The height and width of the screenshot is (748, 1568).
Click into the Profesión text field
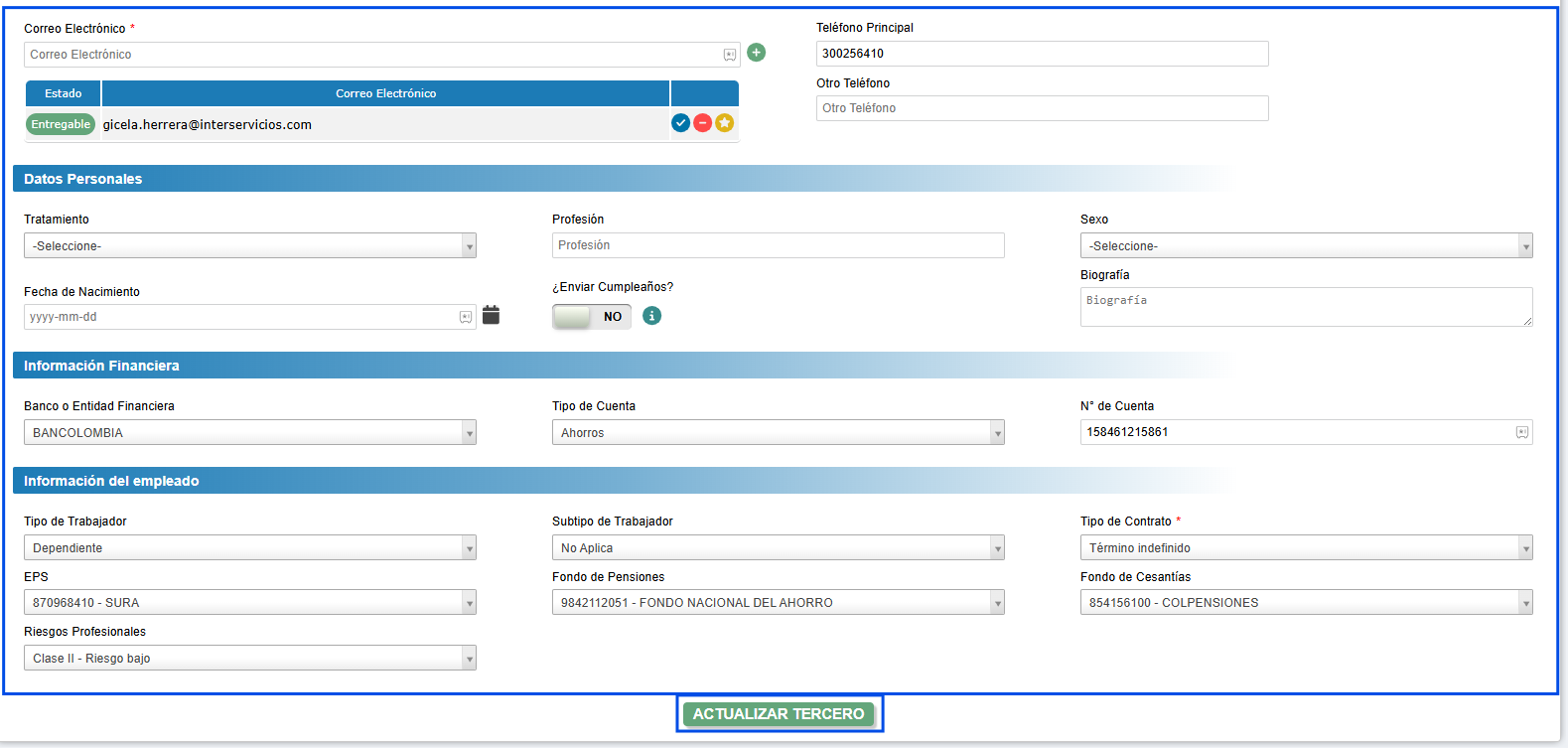778,245
